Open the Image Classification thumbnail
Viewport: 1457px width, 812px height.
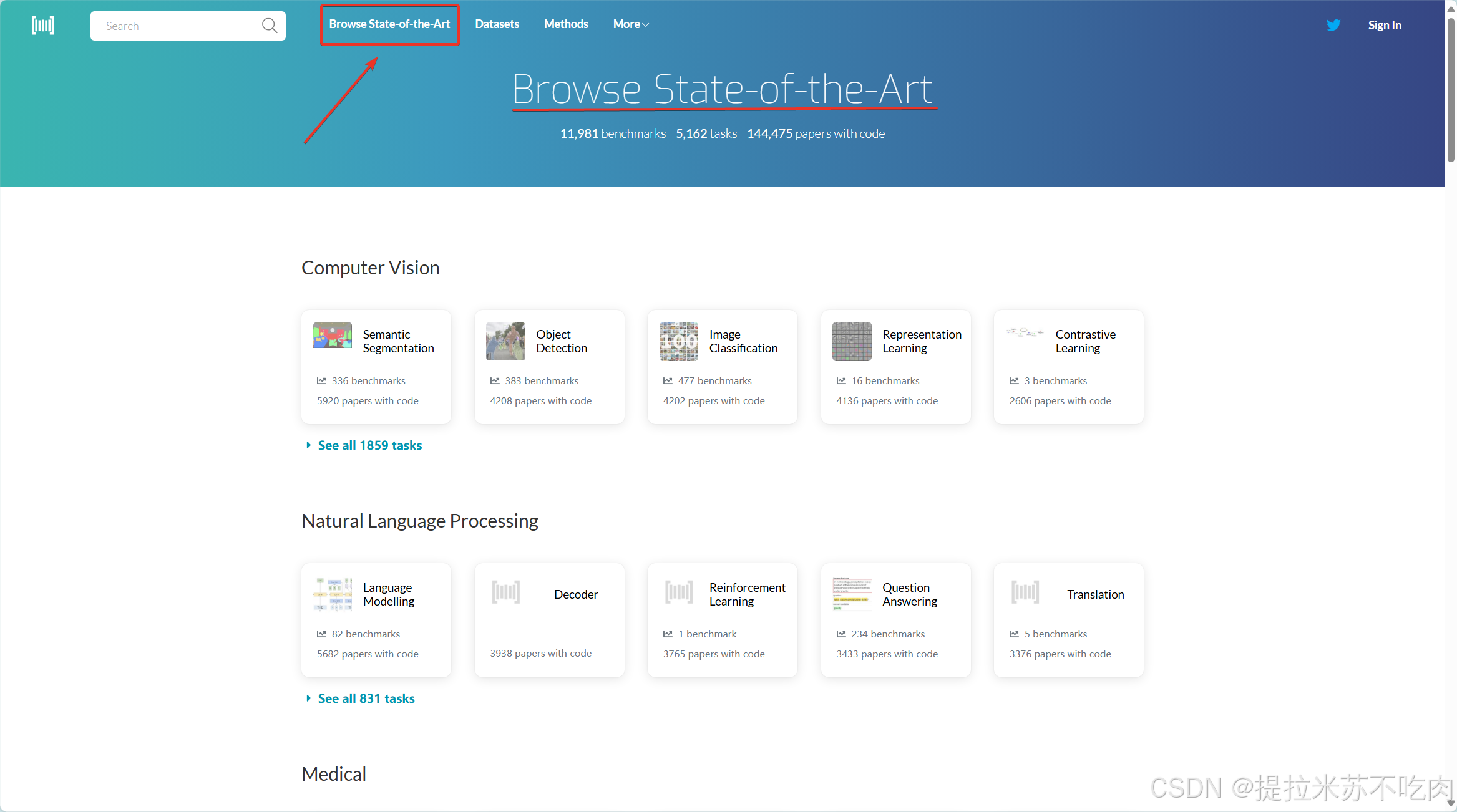[x=679, y=341]
